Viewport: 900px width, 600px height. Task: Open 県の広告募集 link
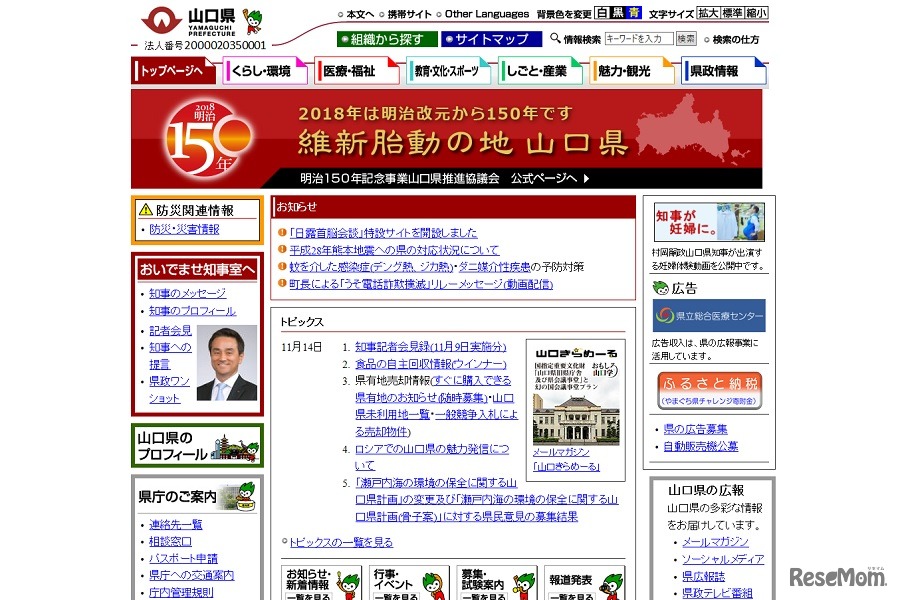[695, 429]
